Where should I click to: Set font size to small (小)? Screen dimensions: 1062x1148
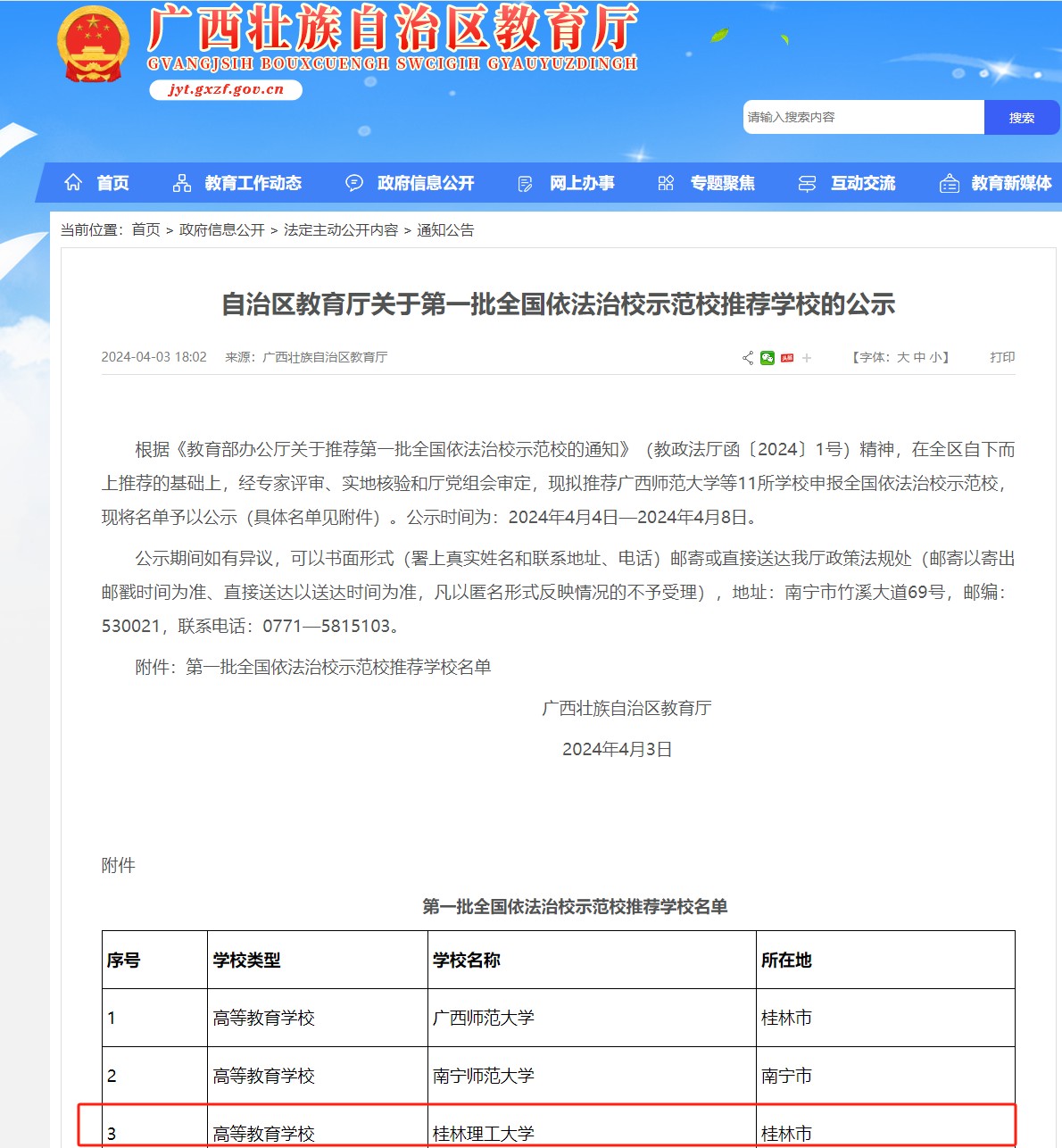click(x=934, y=357)
